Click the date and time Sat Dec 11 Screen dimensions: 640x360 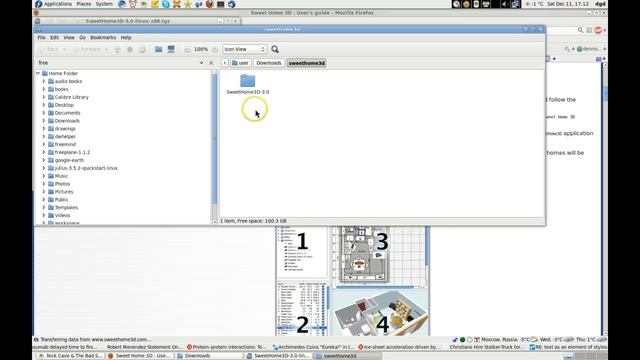click(x=568, y=4)
